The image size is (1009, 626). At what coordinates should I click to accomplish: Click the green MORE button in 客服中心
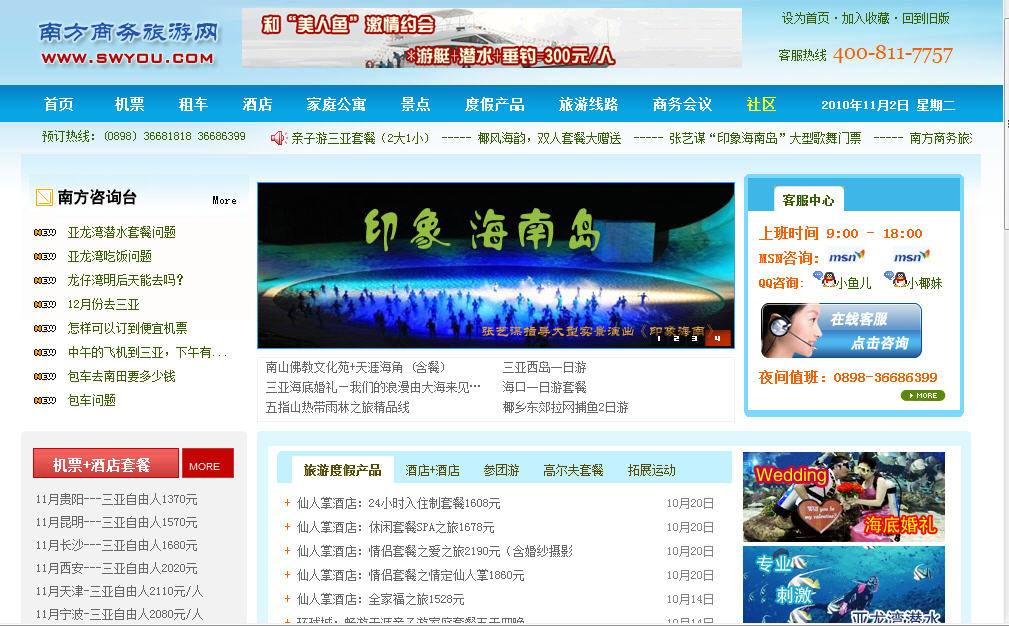tap(922, 396)
